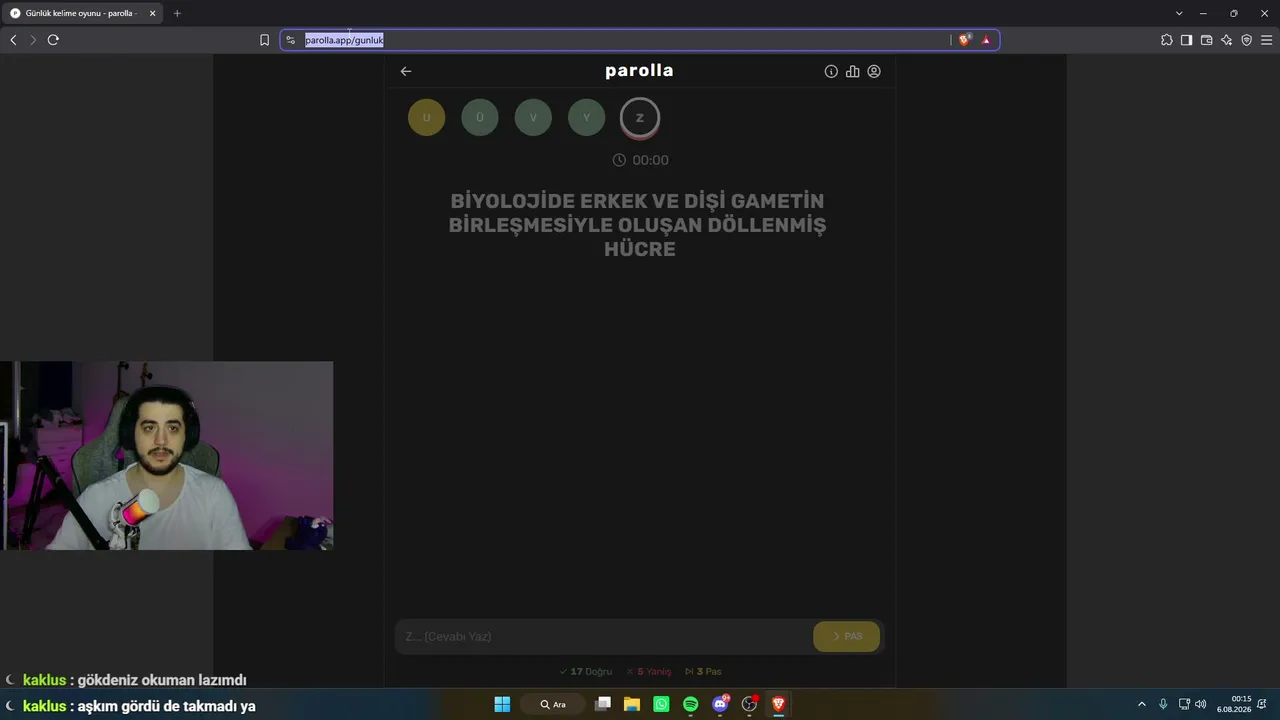Open OBS Studio from the taskbar

click(749, 704)
